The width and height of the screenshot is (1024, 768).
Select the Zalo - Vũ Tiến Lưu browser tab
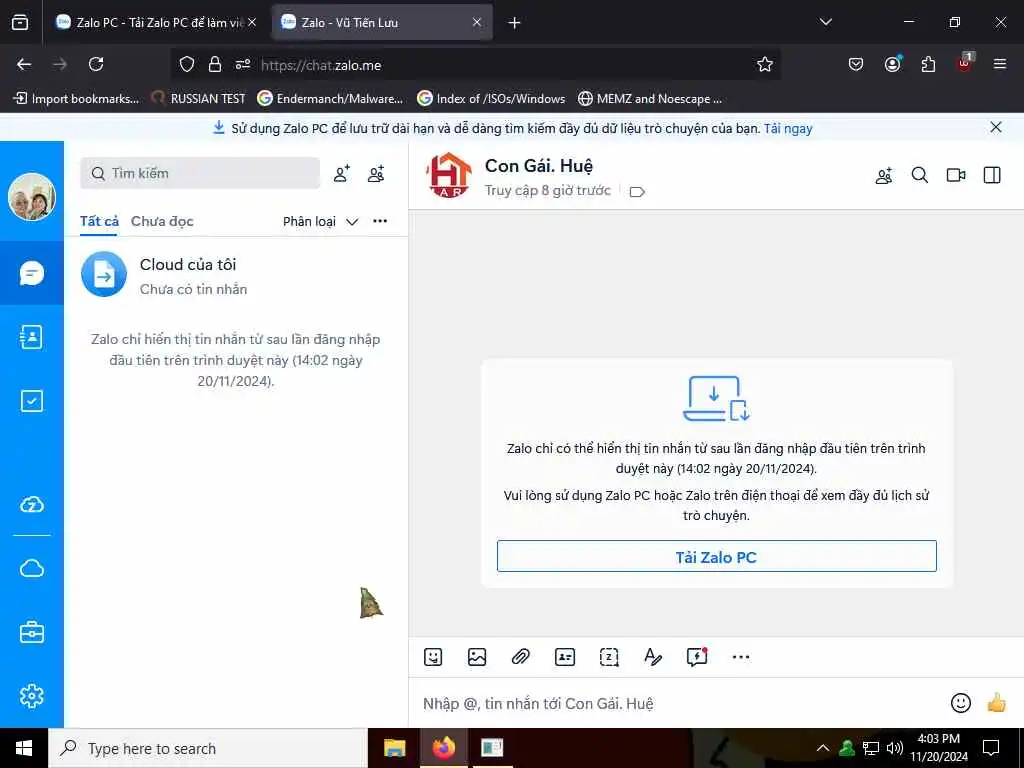pyautogui.click(x=381, y=23)
